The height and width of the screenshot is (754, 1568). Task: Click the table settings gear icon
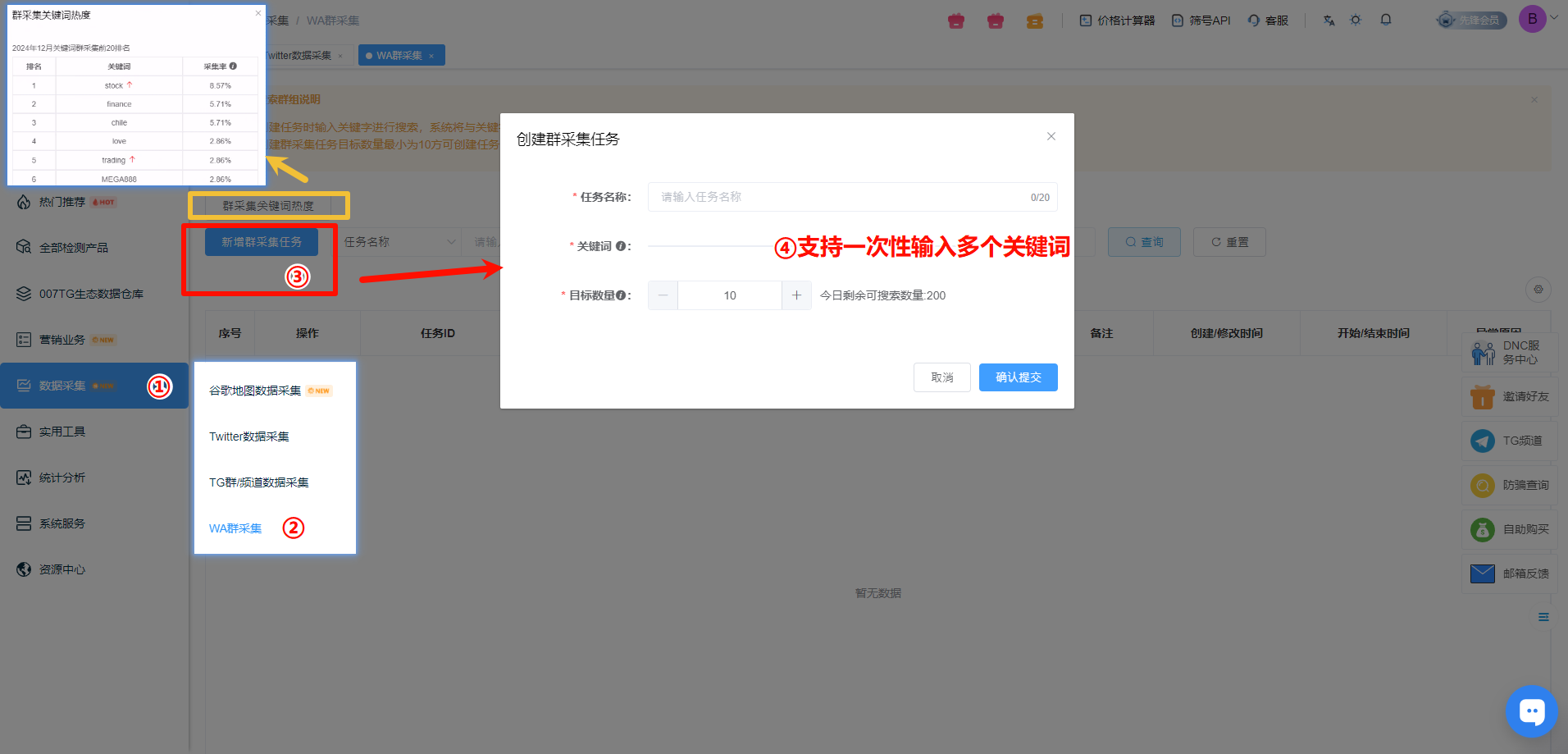click(1538, 290)
